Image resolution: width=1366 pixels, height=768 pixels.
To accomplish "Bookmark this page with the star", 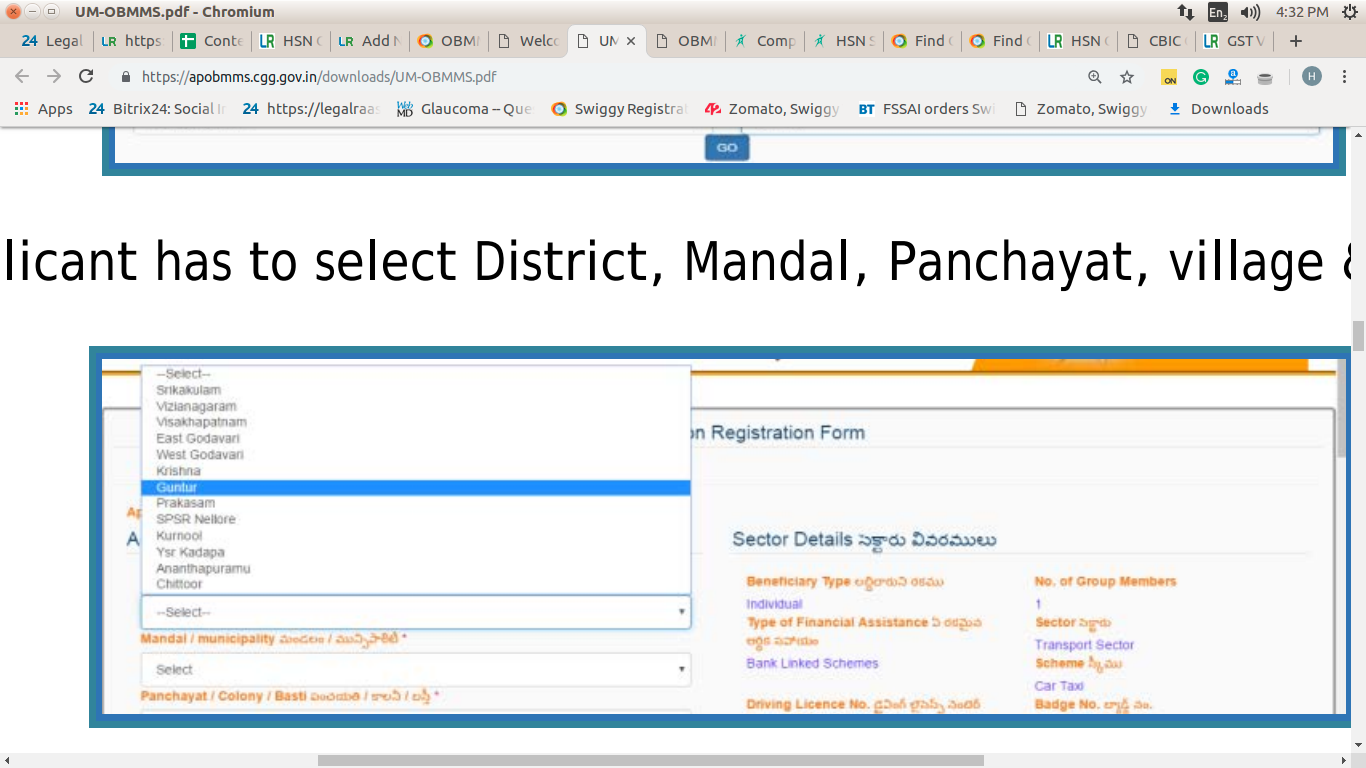I will pos(1127,77).
